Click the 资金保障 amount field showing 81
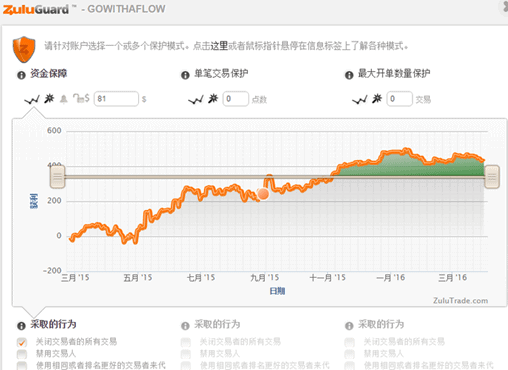This screenshot has width=508, height=370. pos(116,99)
